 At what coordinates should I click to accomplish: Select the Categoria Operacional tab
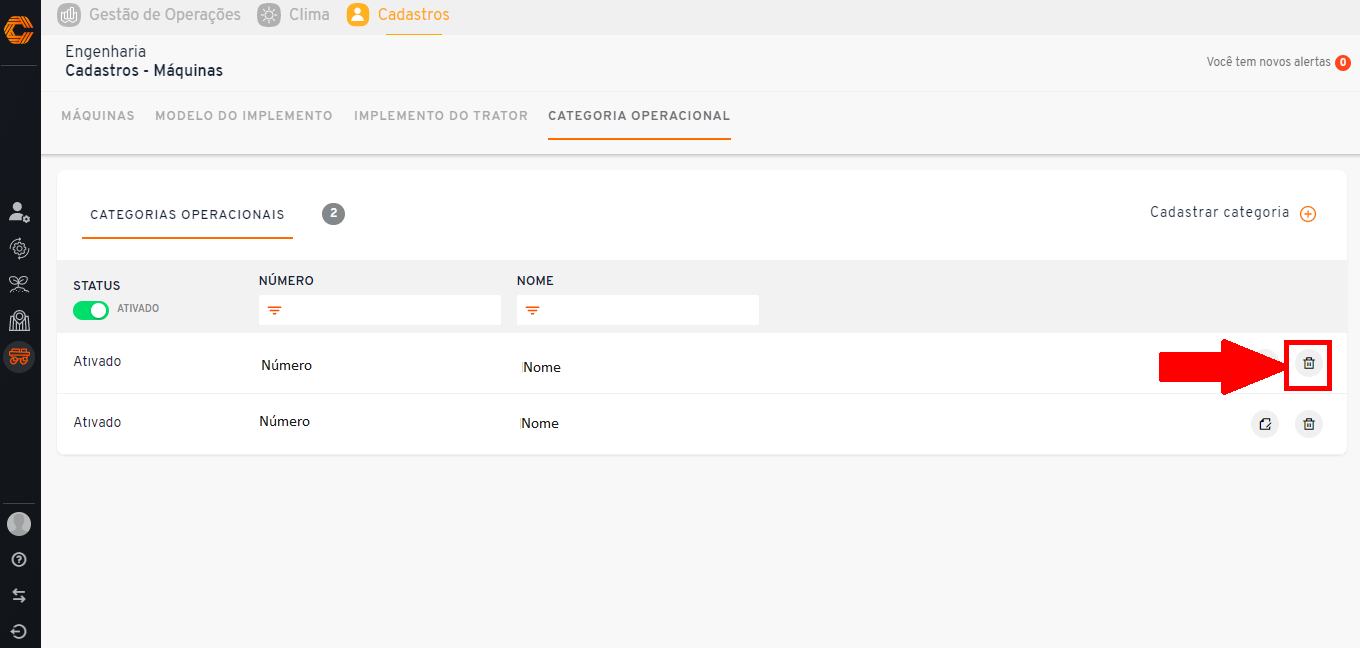[639, 116]
